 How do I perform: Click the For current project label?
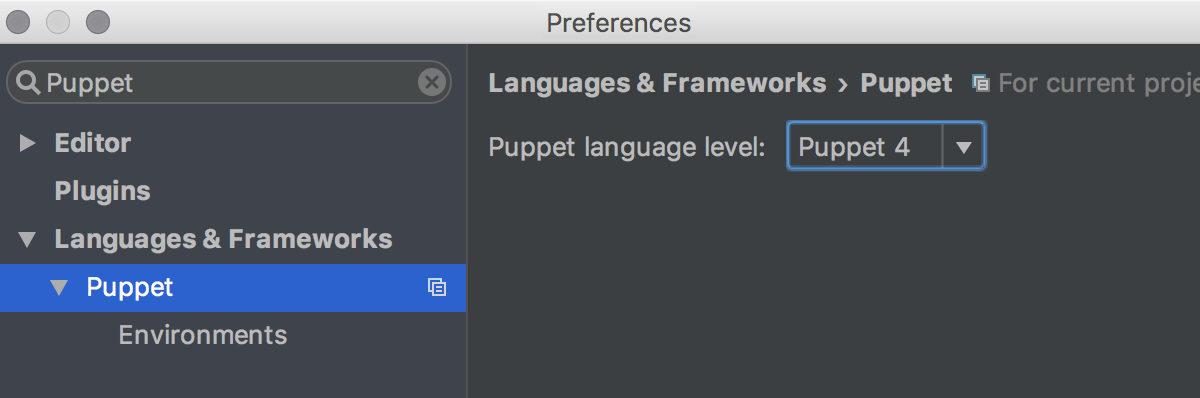click(1099, 83)
